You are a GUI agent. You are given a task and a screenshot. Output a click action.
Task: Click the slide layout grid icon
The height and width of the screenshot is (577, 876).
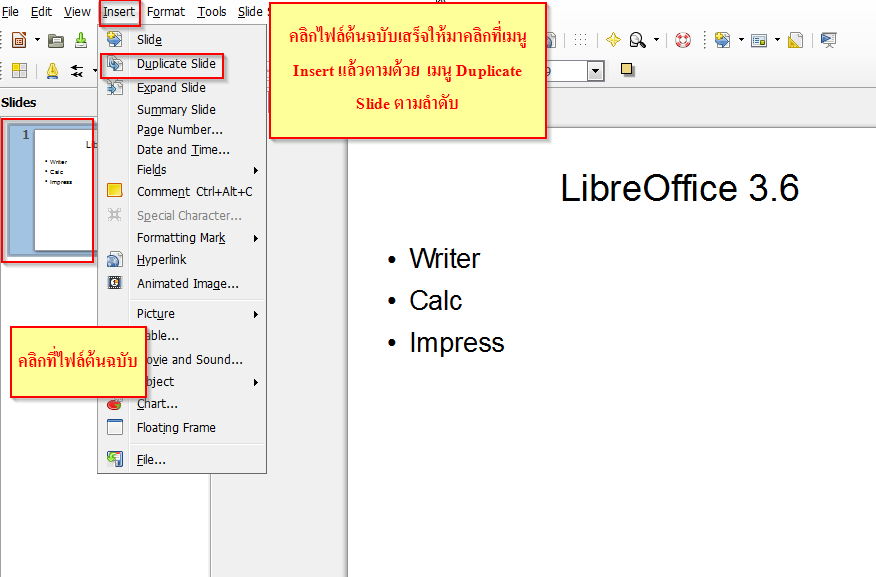click(x=20, y=70)
